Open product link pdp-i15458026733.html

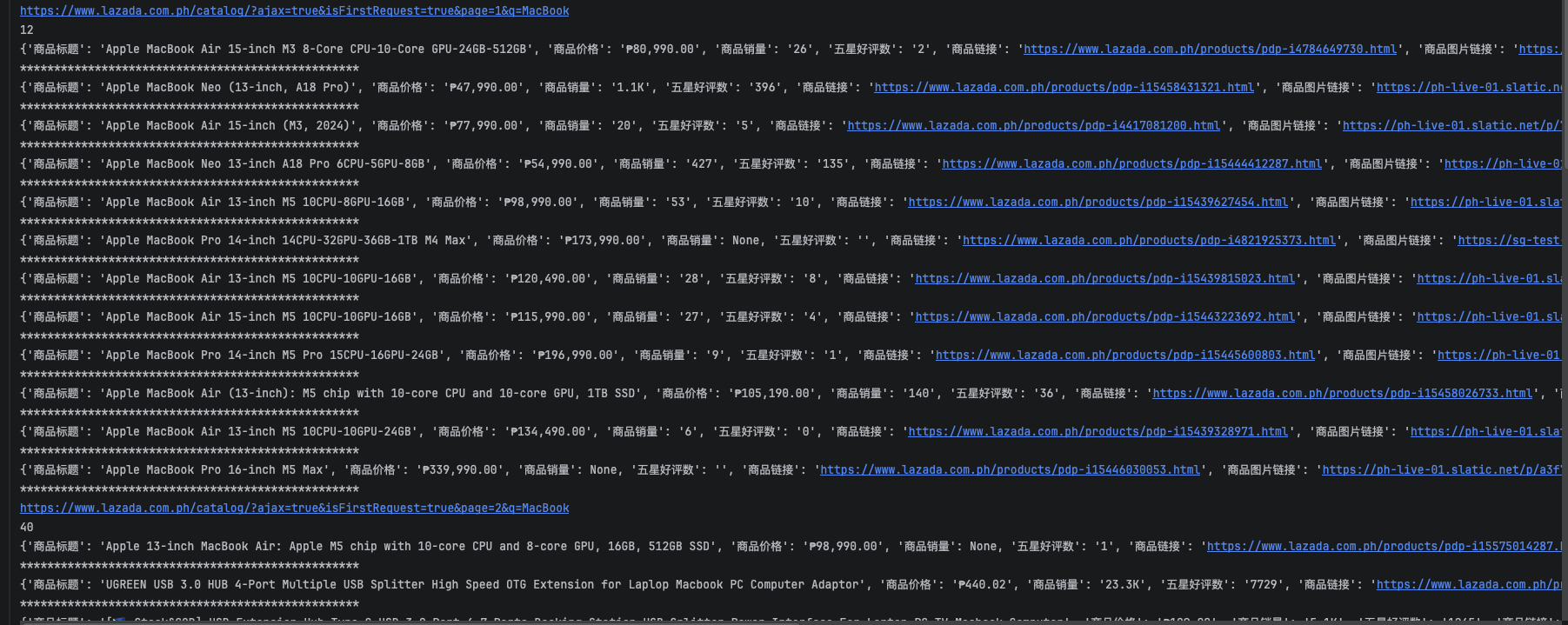(x=1343, y=394)
